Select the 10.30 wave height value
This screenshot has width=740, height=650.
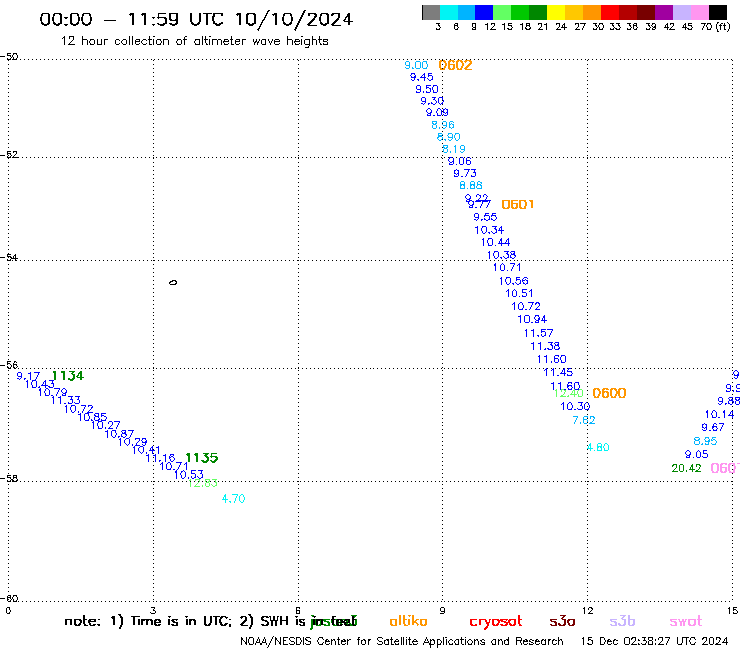click(x=575, y=406)
